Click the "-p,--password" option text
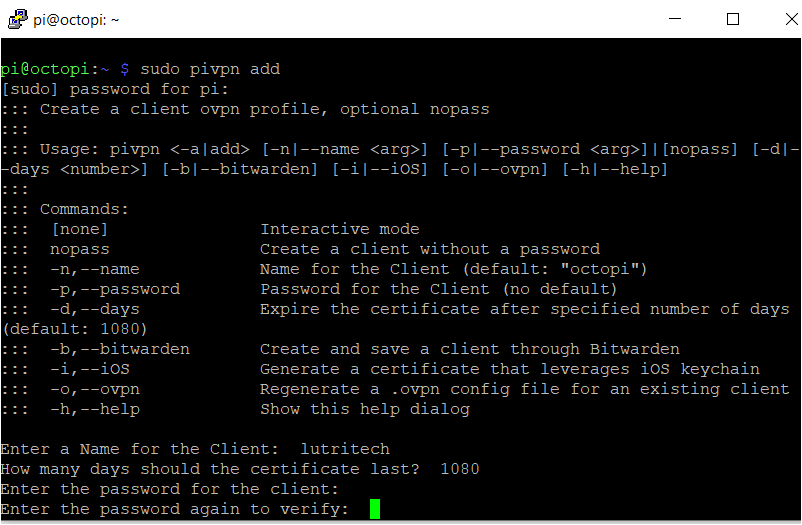 pyautogui.click(x=115, y=289)
